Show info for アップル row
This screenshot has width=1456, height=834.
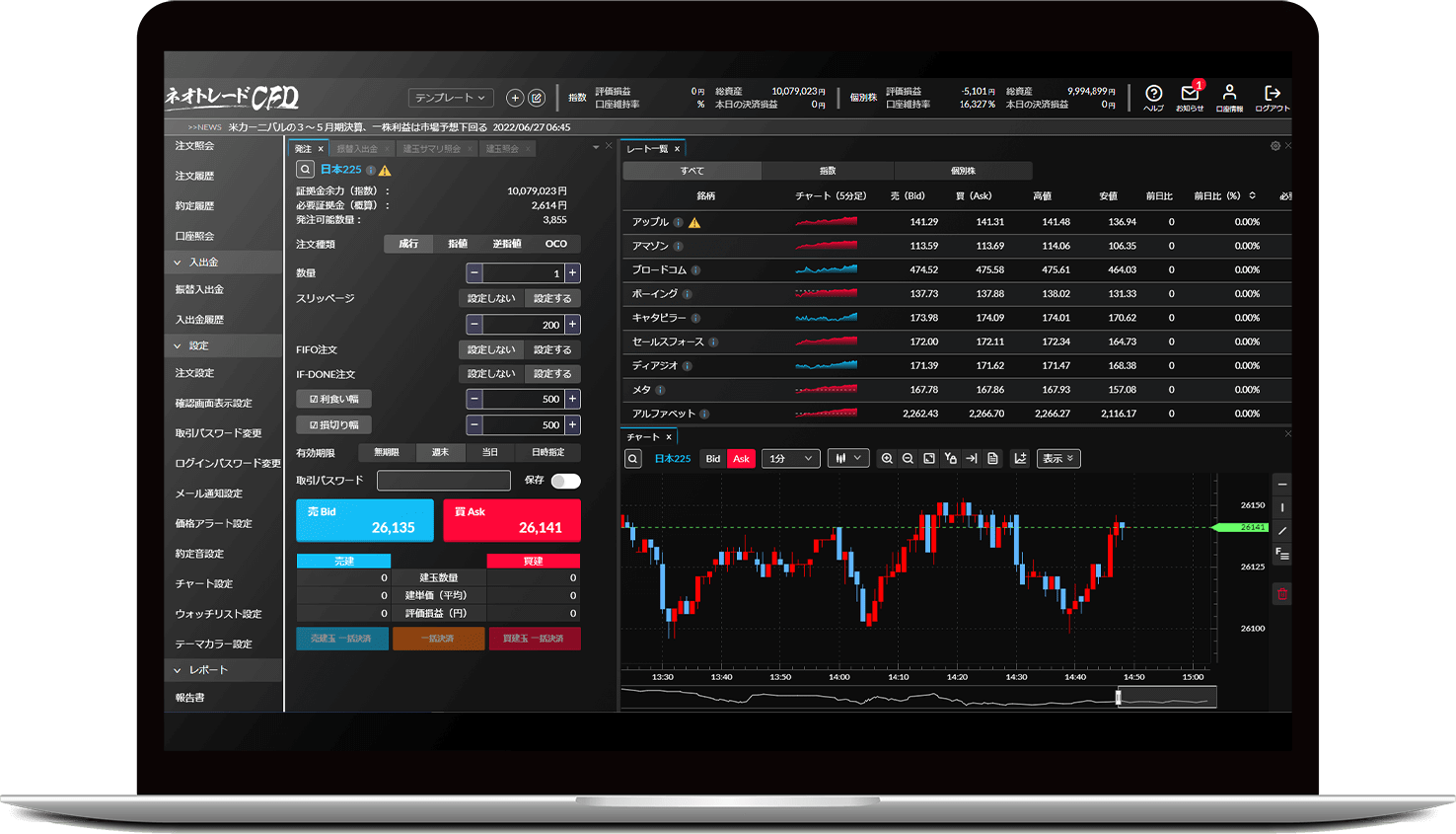[679, 222]
